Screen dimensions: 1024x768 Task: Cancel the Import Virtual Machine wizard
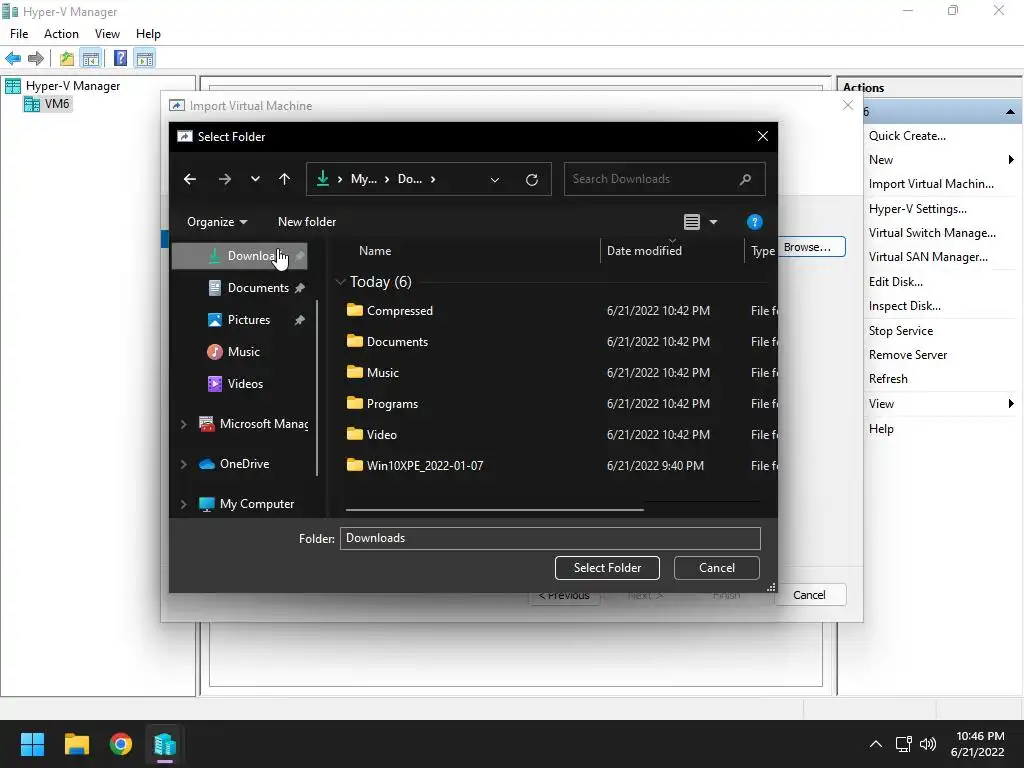click(809, 595)
